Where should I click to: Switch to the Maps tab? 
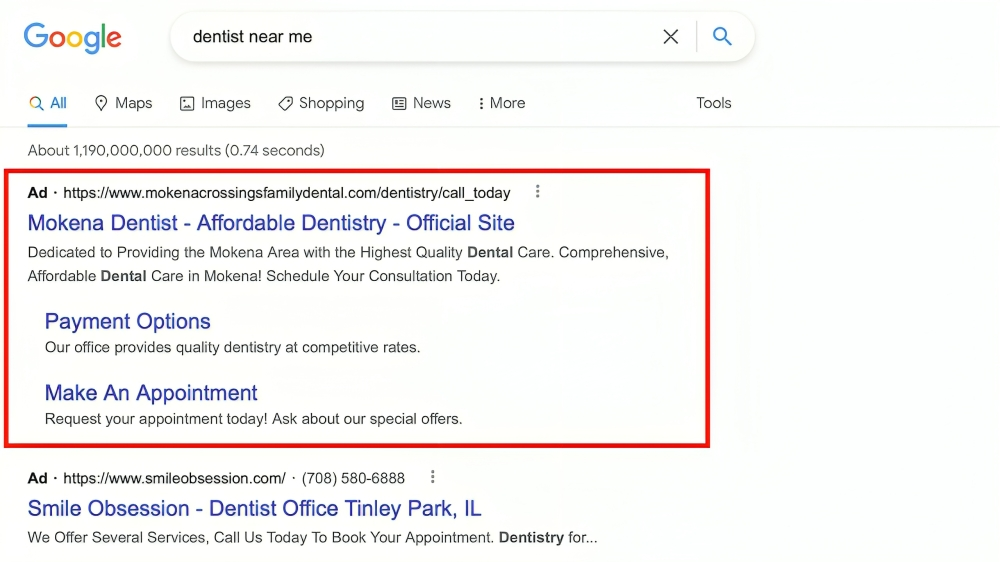point(123,103)
